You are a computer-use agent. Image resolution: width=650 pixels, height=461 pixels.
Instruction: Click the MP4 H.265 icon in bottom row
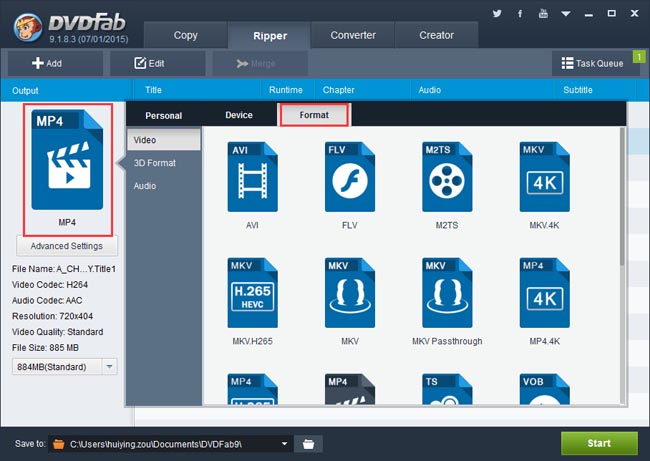point(252,389)
